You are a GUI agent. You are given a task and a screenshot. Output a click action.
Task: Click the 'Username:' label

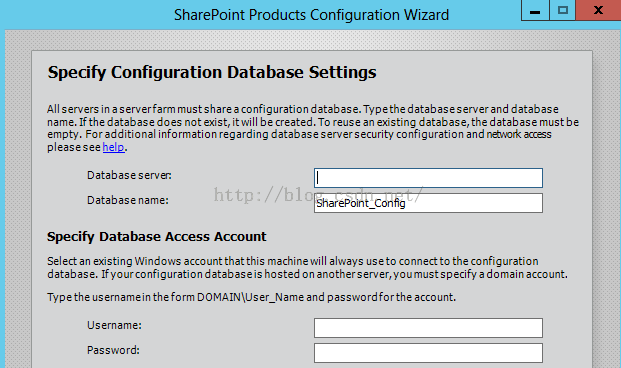114,325
